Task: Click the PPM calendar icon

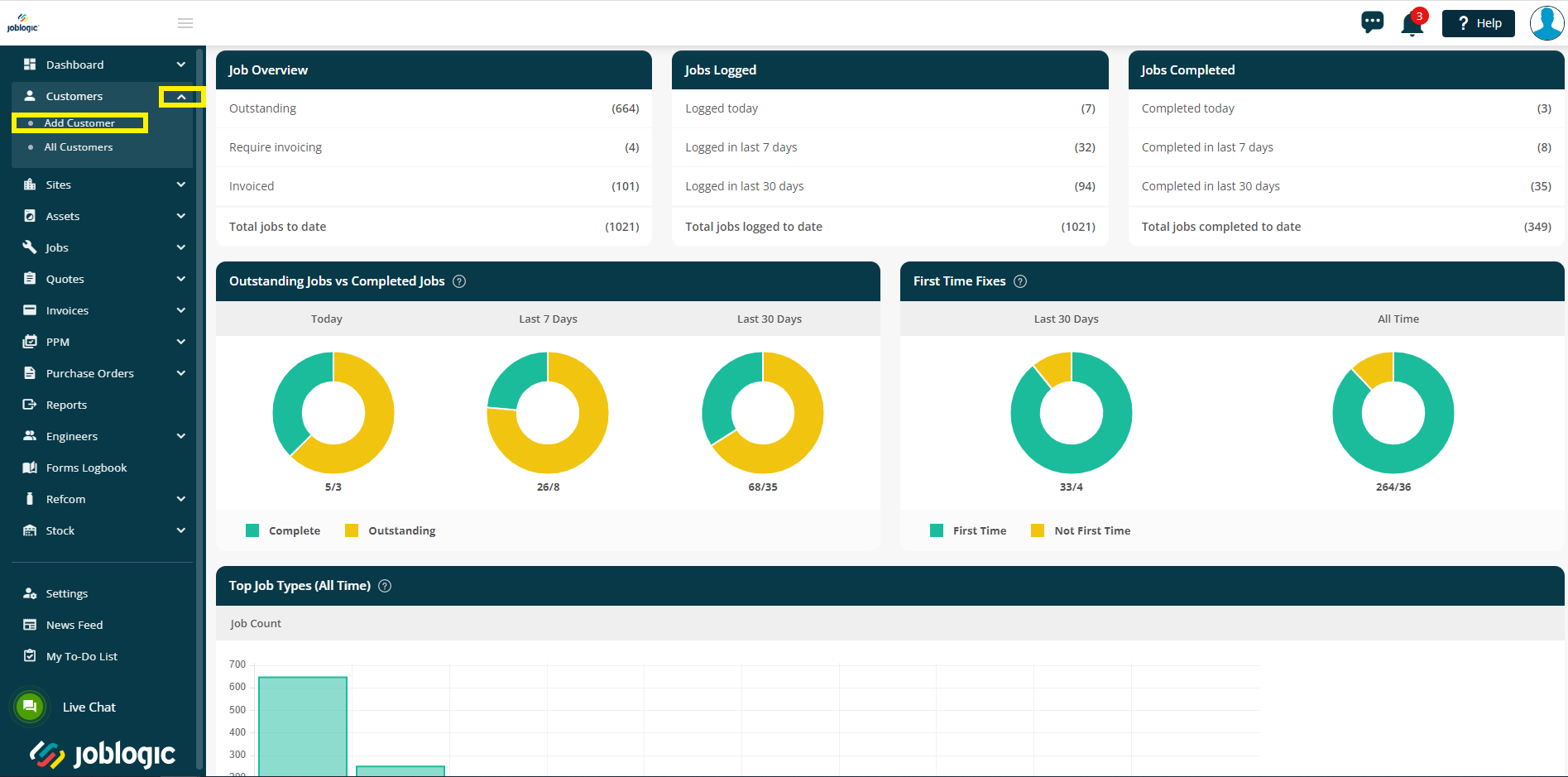Action: [x=30, y=342]
